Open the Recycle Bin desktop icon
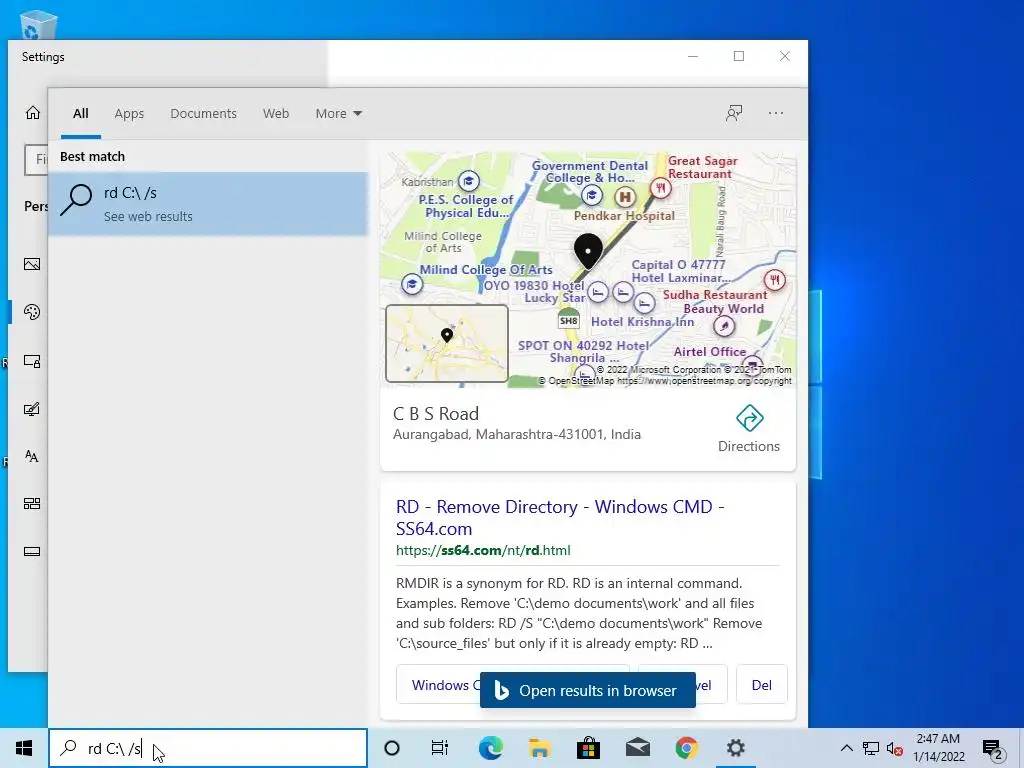Viewport: 1024px width, 768px height. pyautogui.click(x=39, y=26)
